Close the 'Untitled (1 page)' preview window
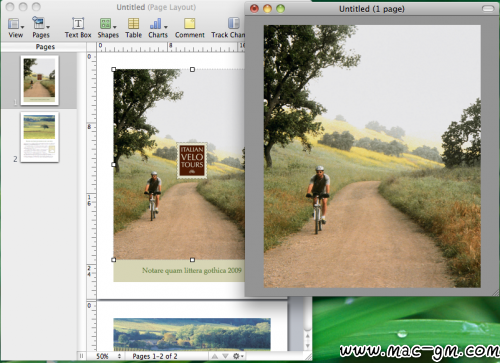Screen dimensions: 500x363 coord(254,8)
